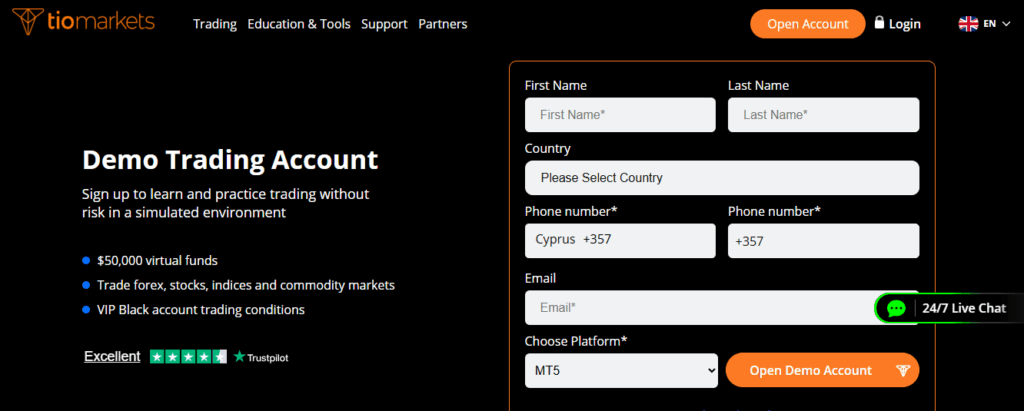Click the Open Demo Account button

click(822, 370)
